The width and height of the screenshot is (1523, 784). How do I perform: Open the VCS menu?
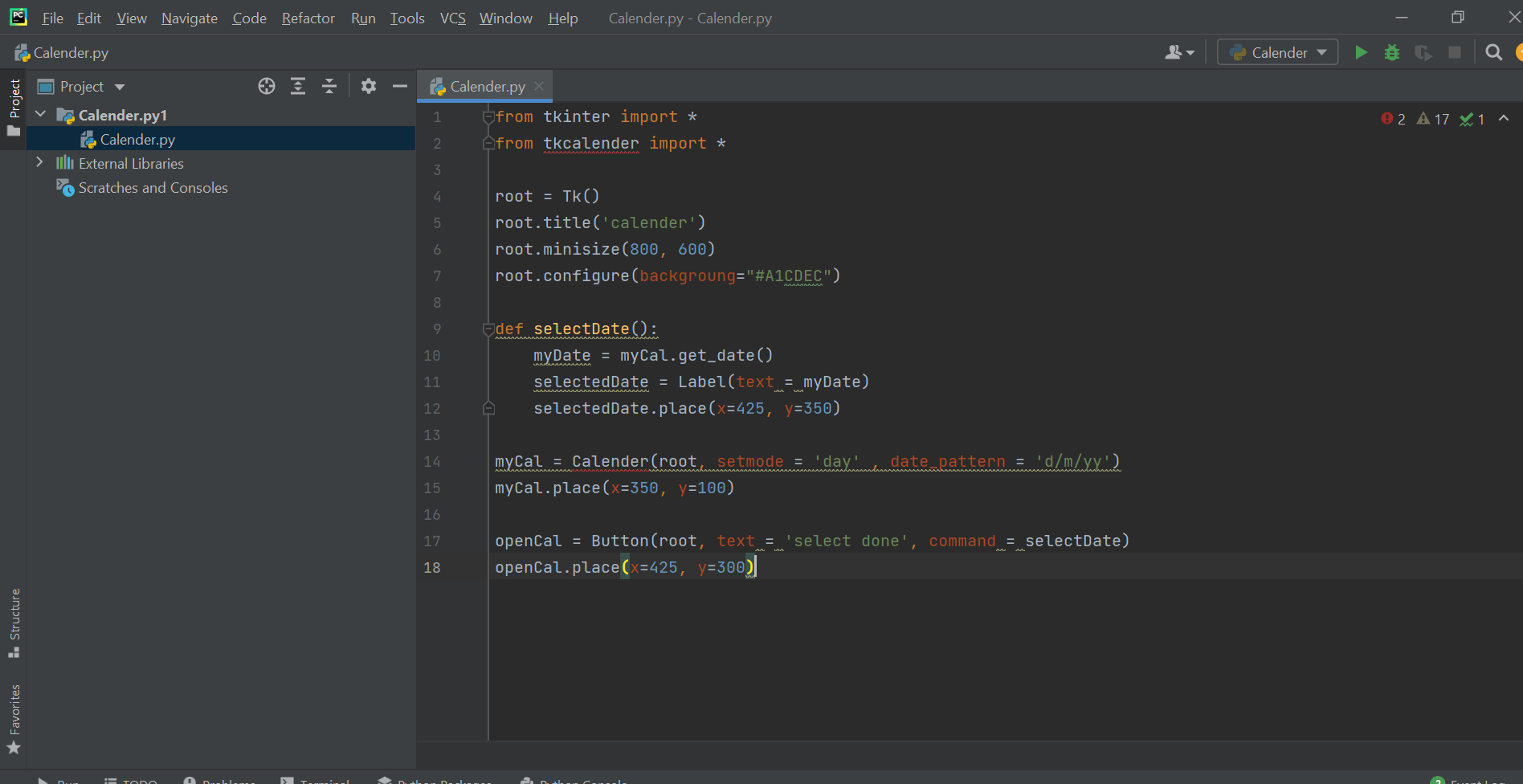[452, 18]
